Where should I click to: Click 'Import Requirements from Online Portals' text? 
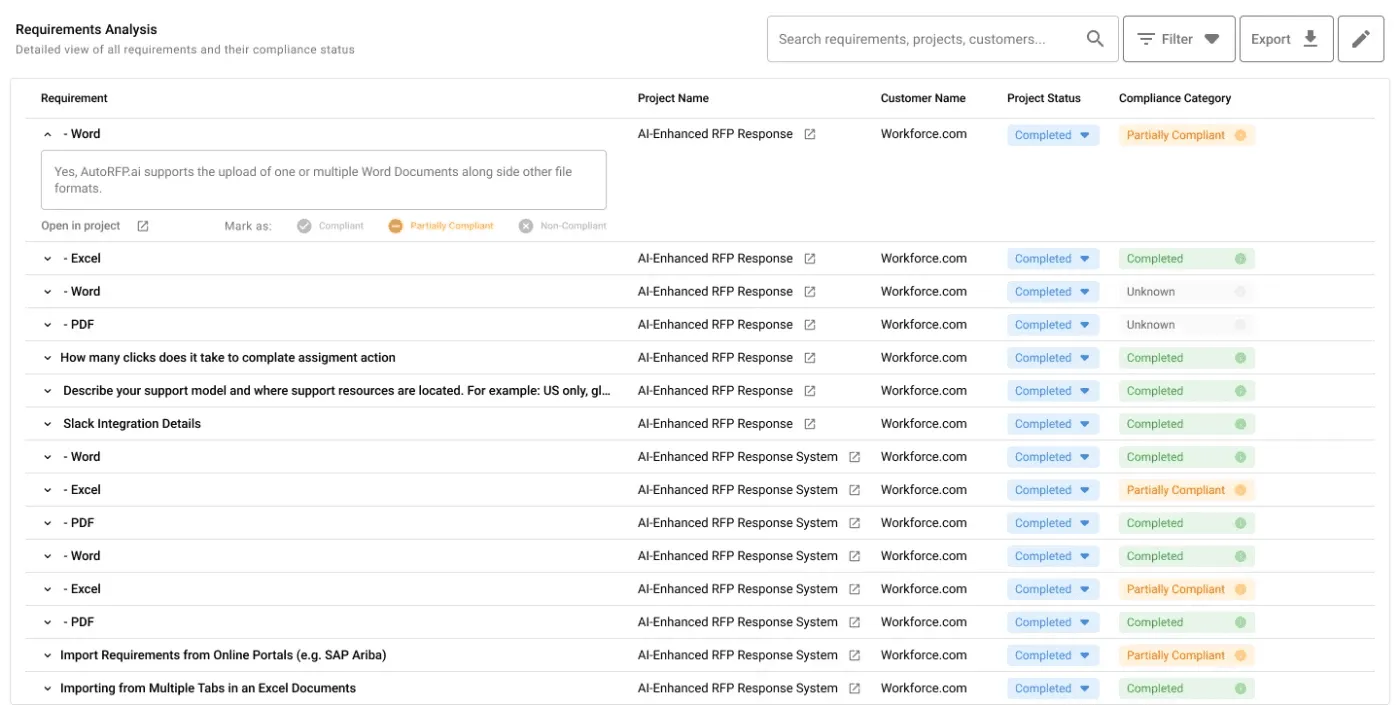pos(223,655)
